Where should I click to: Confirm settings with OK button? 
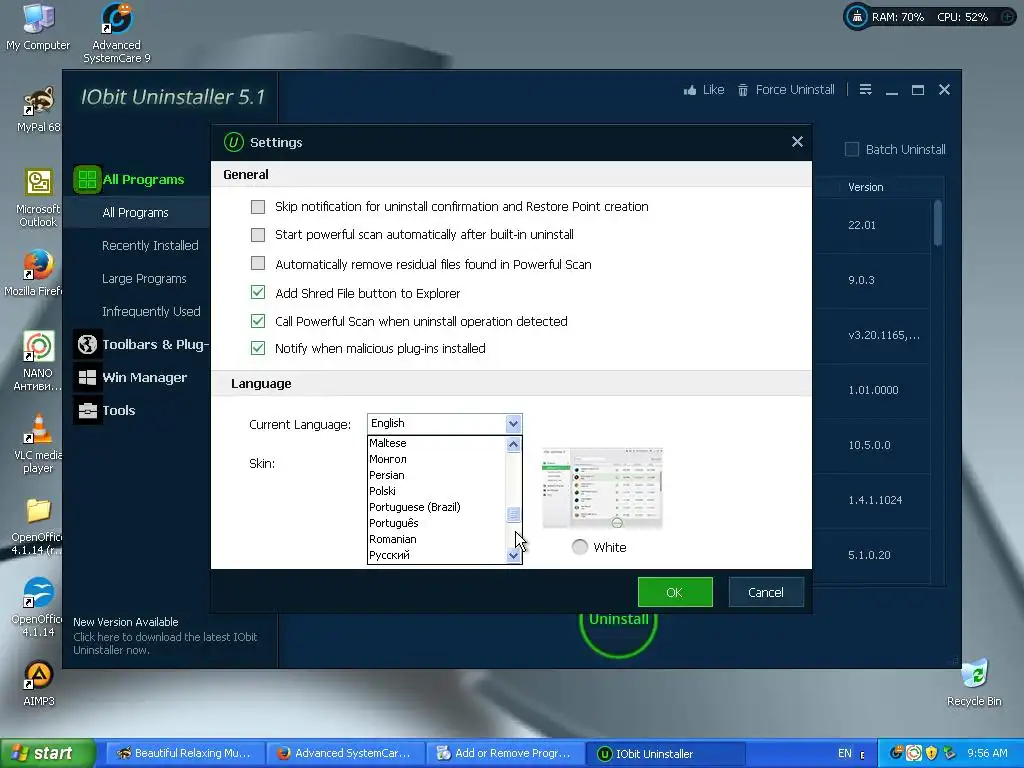click(x=675, y=592)
